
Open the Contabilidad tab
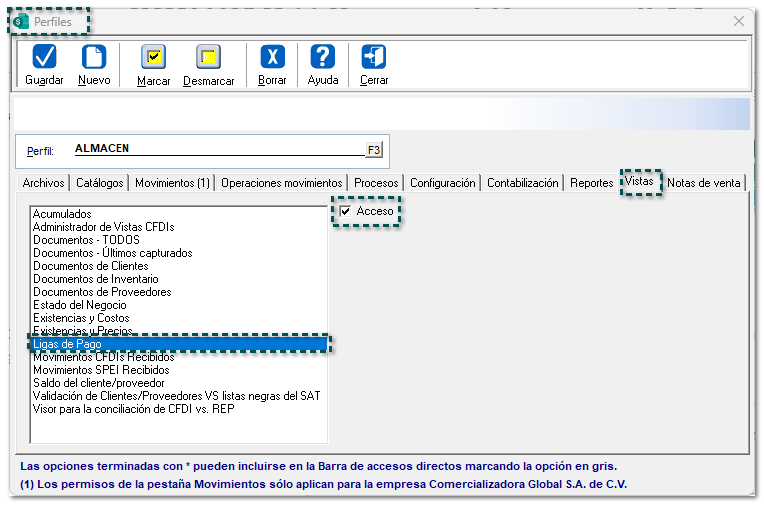click(x=522, y=183)
